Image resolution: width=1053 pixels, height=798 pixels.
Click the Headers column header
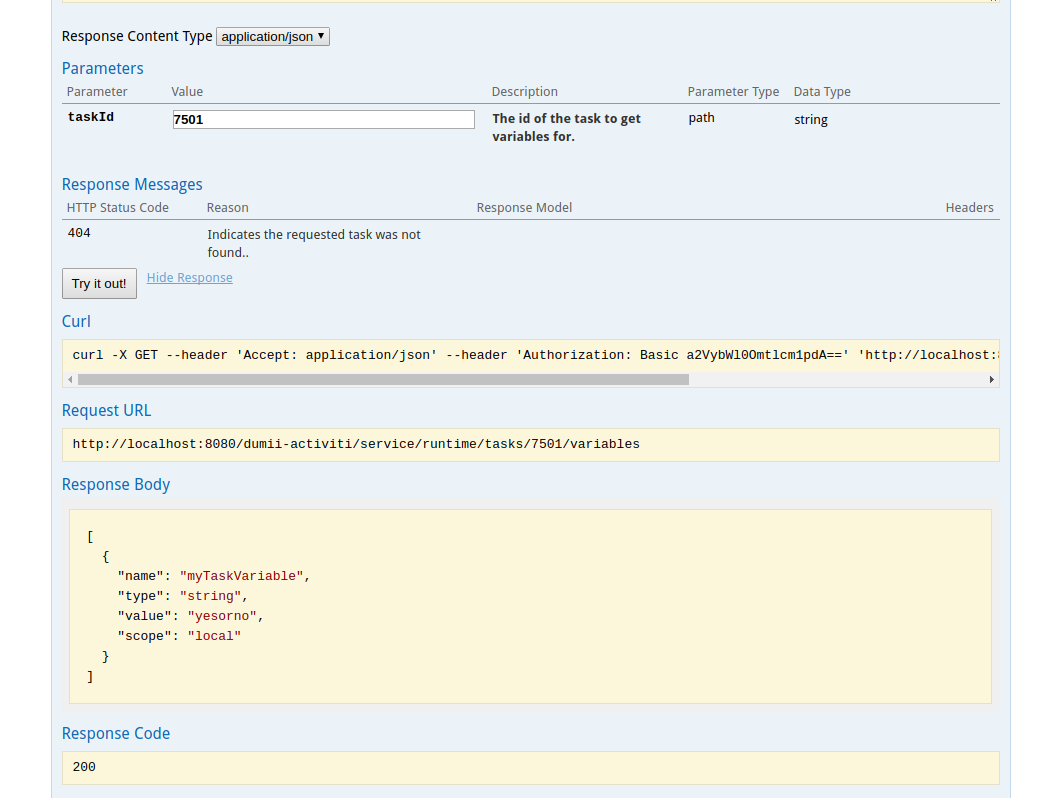tap(969, 208)
